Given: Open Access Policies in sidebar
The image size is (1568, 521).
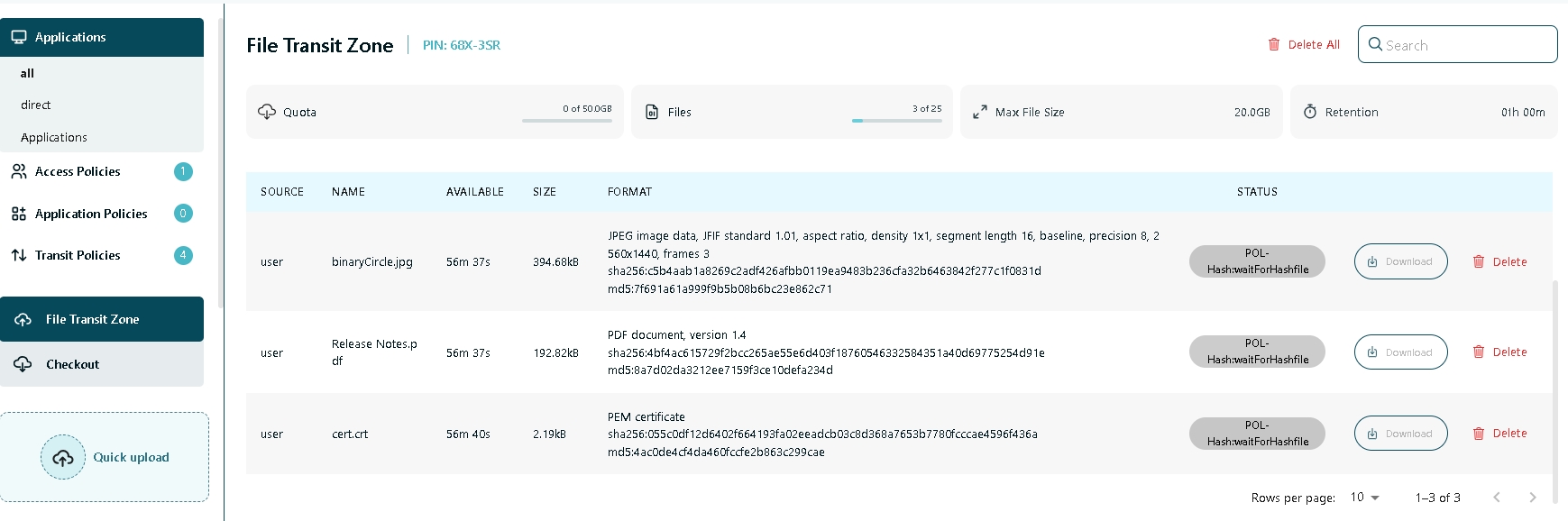Looking at the screenshot, I should click(78, 171).
